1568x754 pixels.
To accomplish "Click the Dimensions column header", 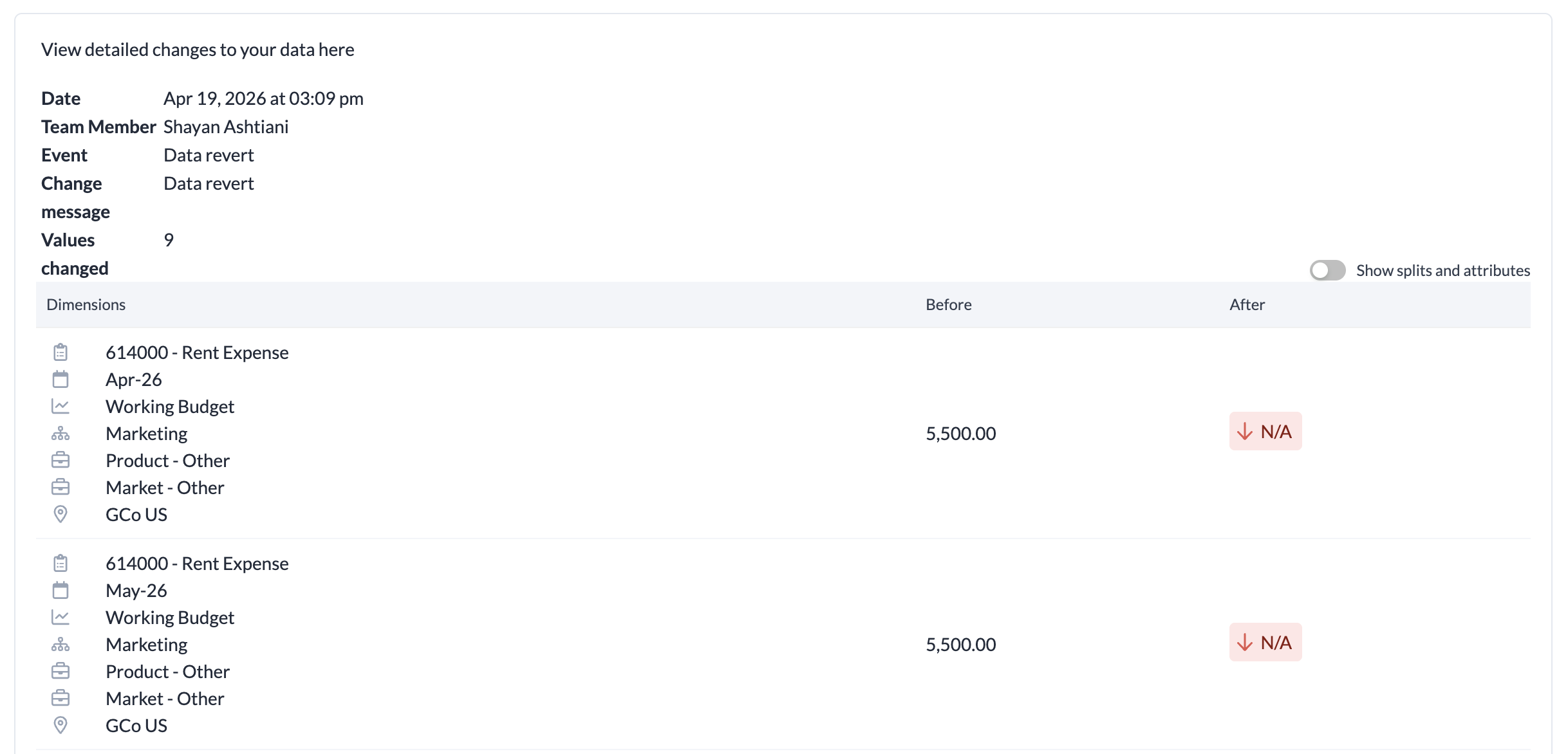I will (86, 305).
